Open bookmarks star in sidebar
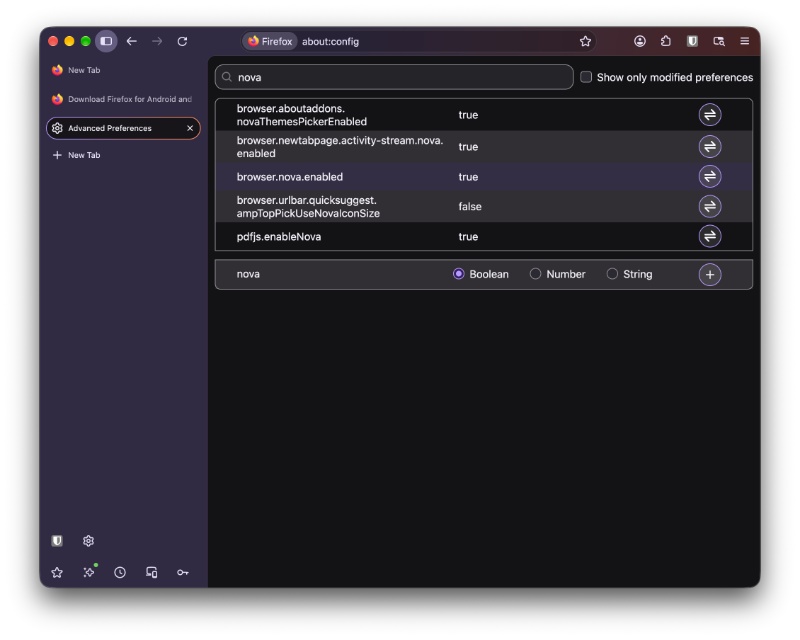The width and height of the screenshot is (800, 640). [x=57, y=573]
